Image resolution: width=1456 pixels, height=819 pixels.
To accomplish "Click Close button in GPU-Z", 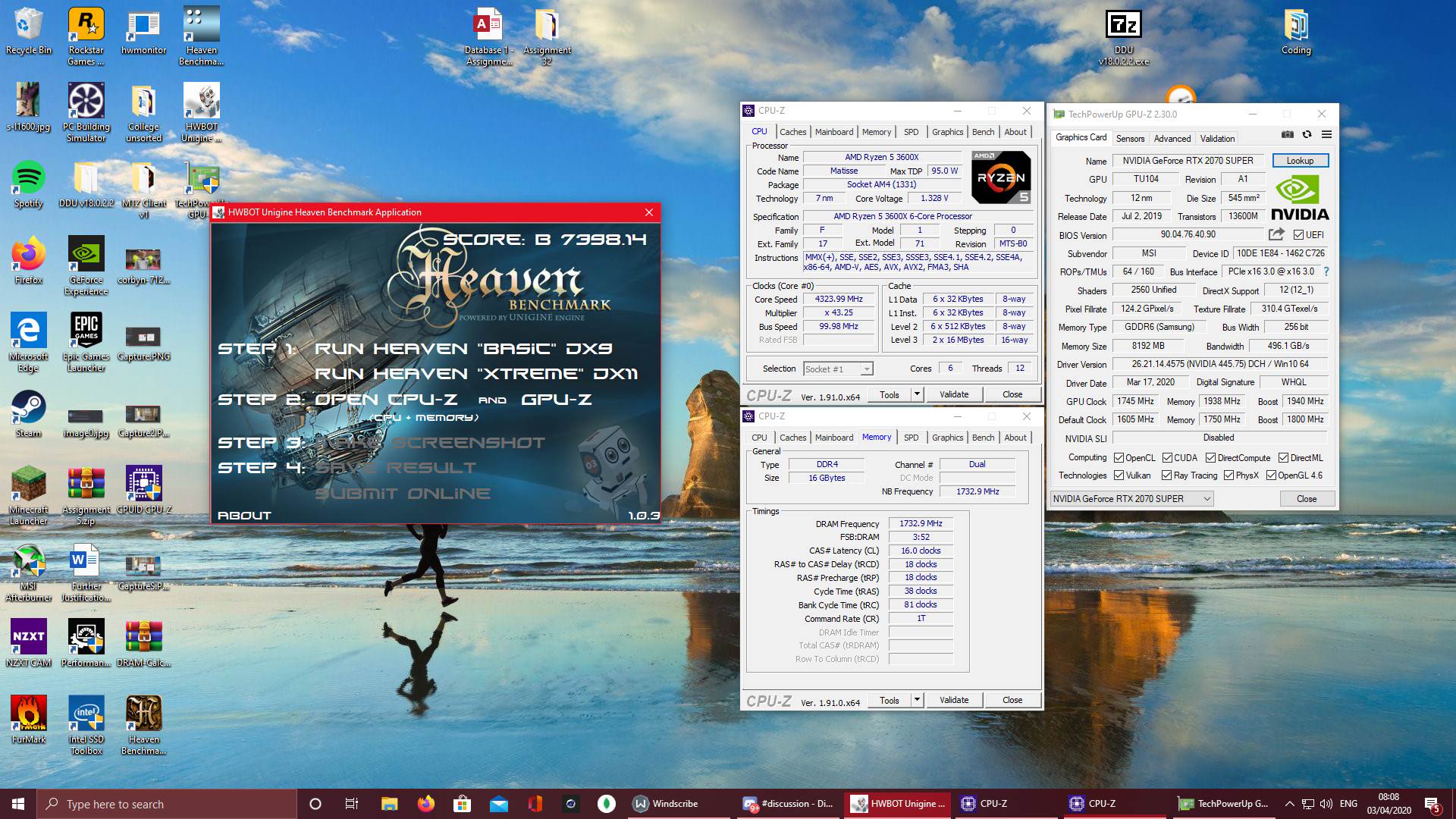I will (1307, 499).
